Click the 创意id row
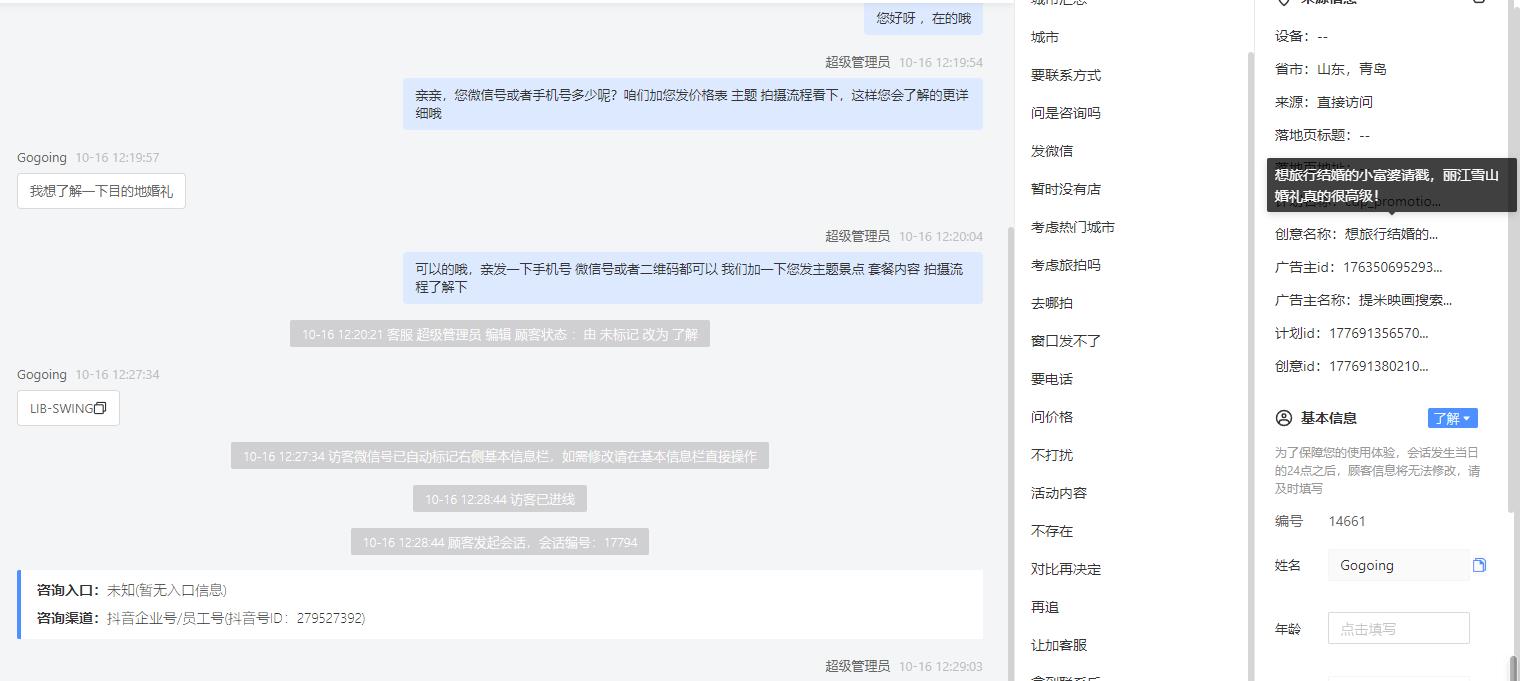The image size is (1520, 681). point(1352,366)
